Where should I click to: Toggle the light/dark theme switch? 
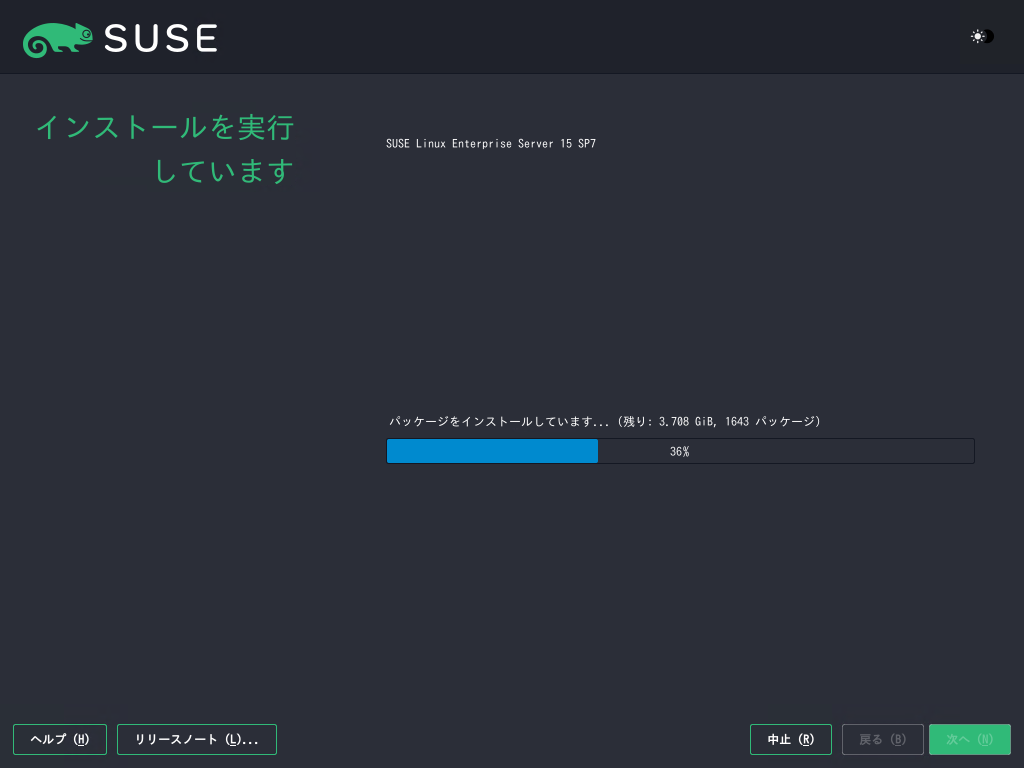pyautogui.click(x=982, y=37)
